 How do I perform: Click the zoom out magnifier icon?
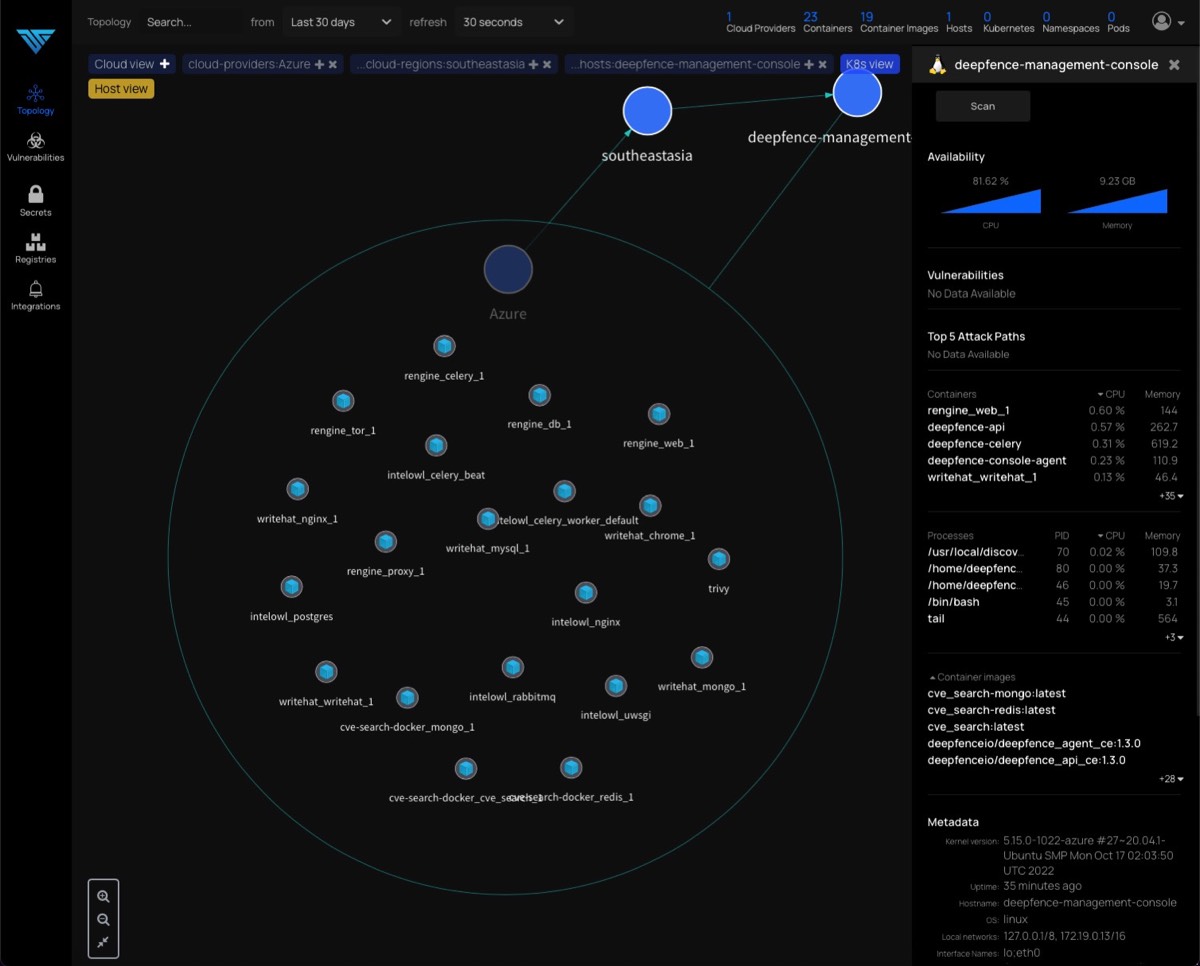[x=103, y=920]
